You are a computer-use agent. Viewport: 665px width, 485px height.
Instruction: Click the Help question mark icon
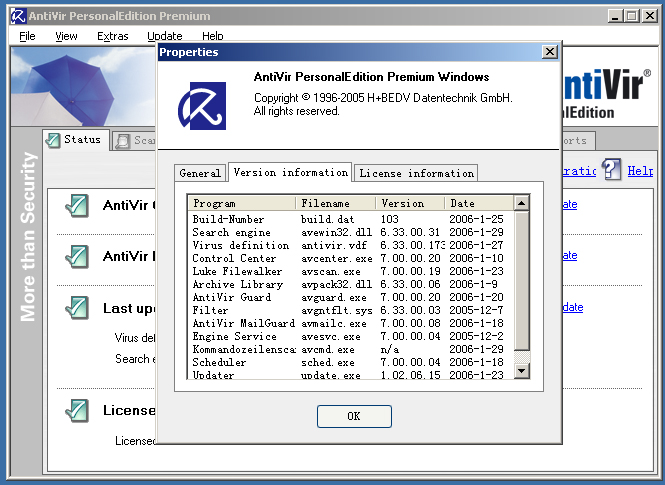tap(611, 169)
